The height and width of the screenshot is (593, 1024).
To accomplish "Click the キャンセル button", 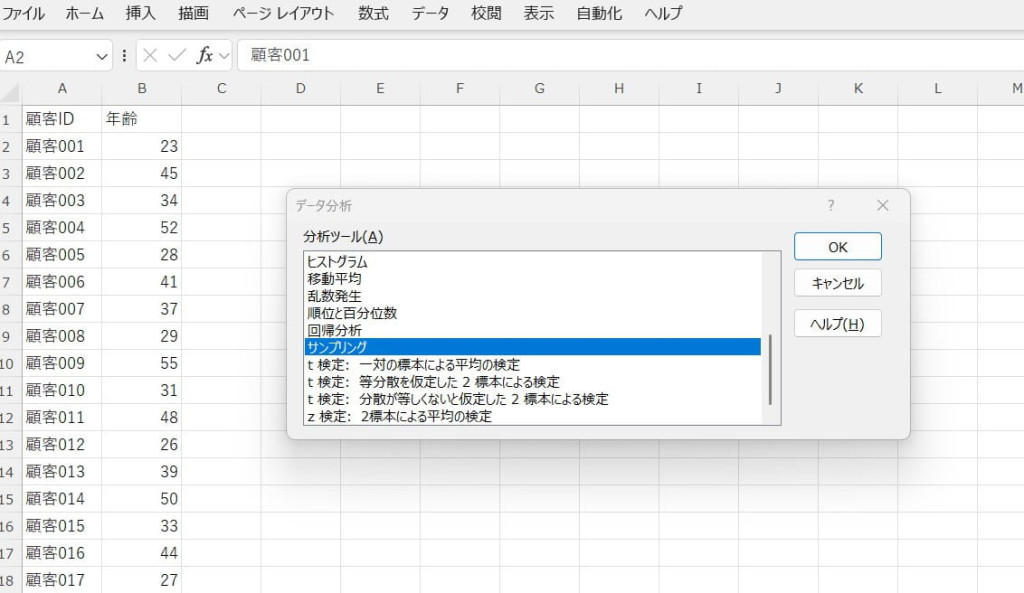I will [837, 283].
